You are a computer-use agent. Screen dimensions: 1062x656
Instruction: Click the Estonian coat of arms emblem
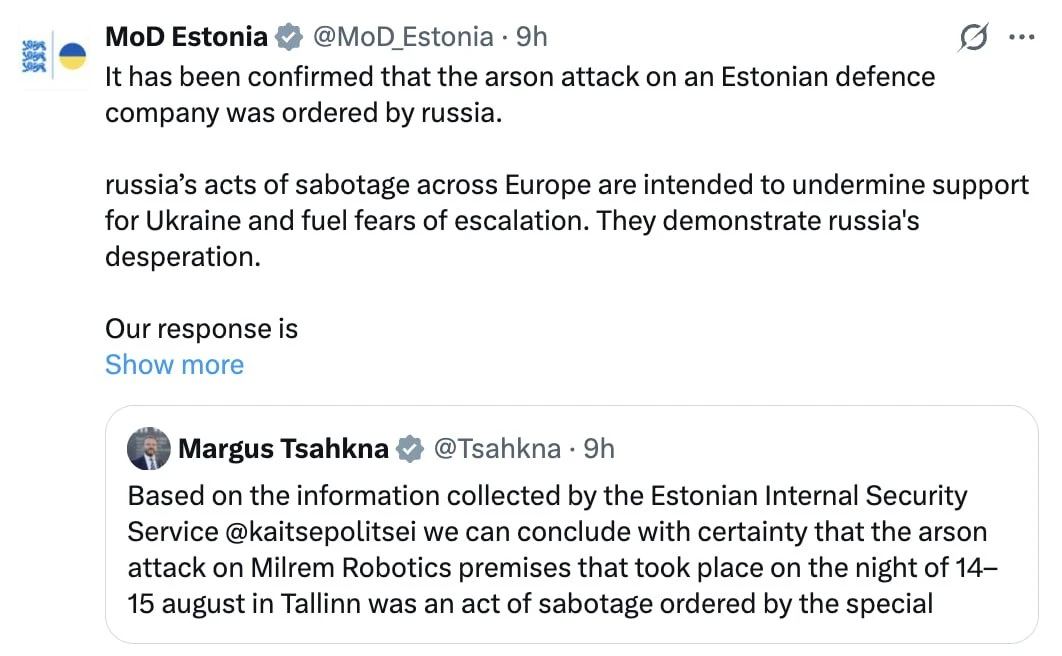click(x=34, y=57)
